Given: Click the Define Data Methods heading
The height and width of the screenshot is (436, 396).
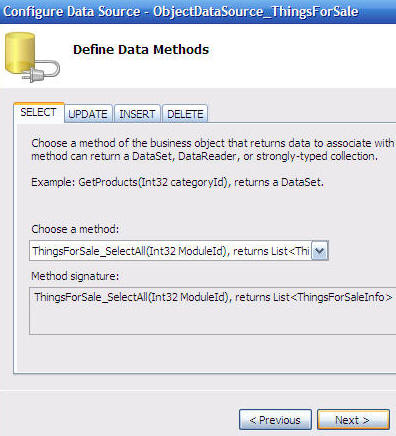Looking at the screenshot, I should point(141,50).
